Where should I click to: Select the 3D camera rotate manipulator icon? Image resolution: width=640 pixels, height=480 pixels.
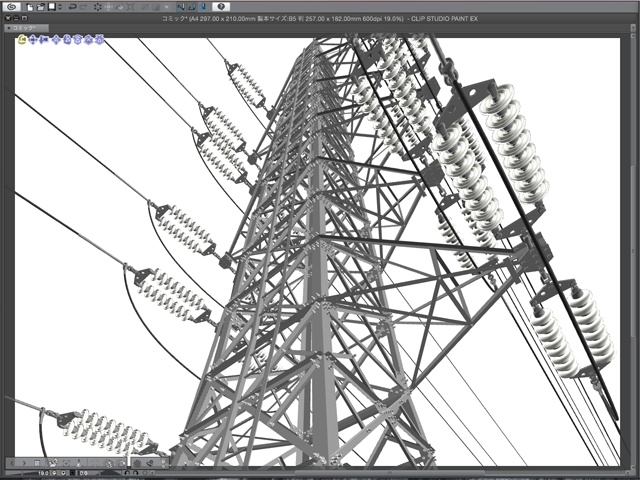pos(22,40)
